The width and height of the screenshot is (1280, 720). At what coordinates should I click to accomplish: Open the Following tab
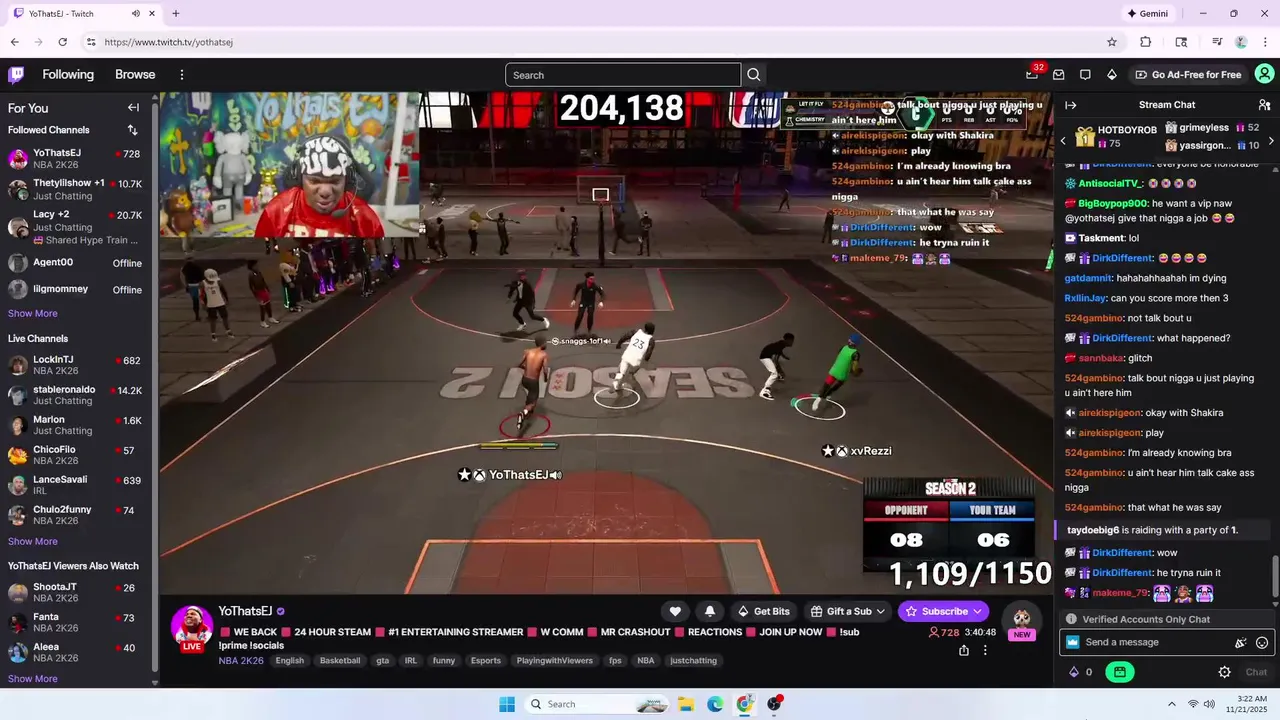click(68, 75)
